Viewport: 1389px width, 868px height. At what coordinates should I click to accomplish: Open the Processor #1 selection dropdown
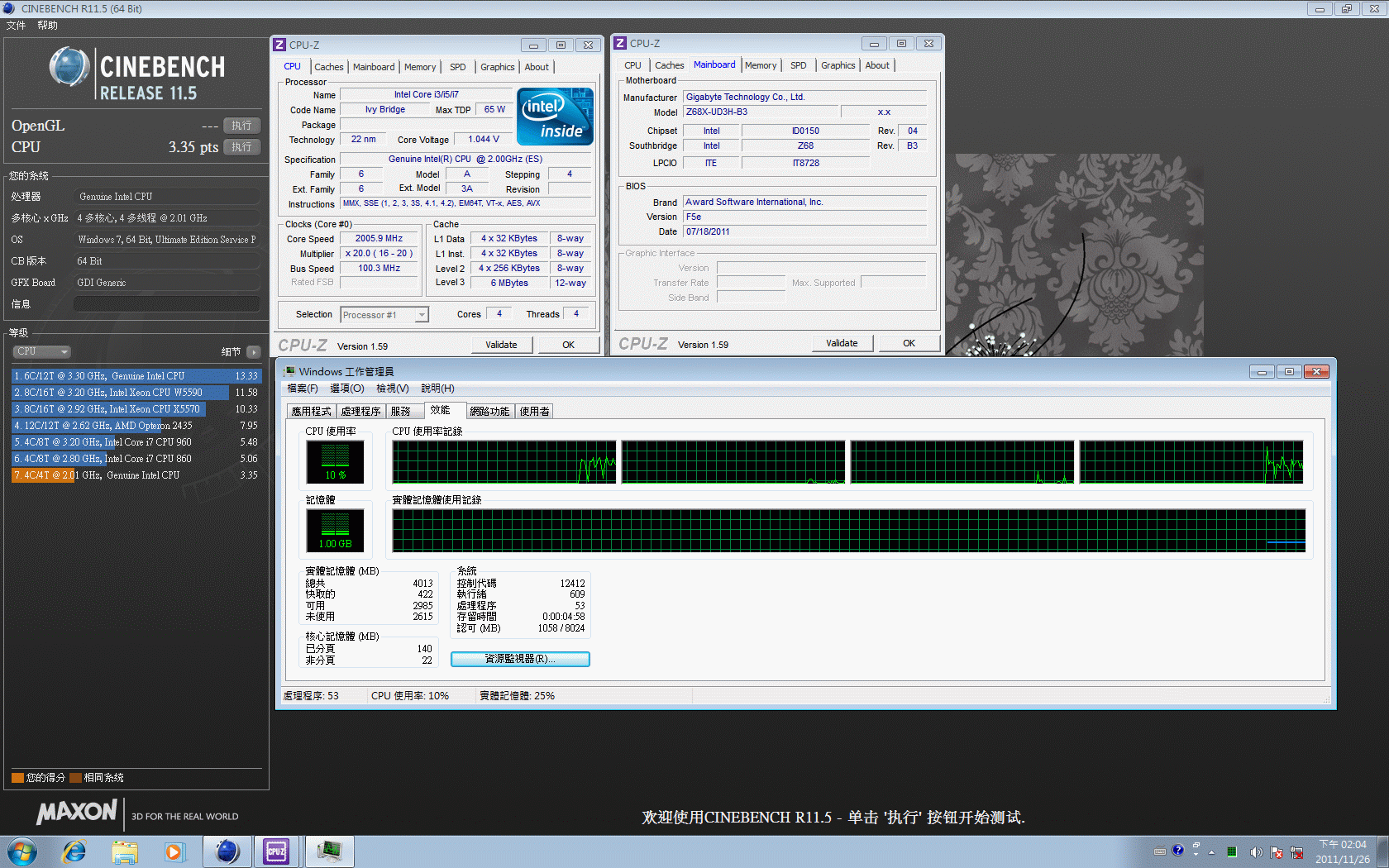[x=384, y=315]
